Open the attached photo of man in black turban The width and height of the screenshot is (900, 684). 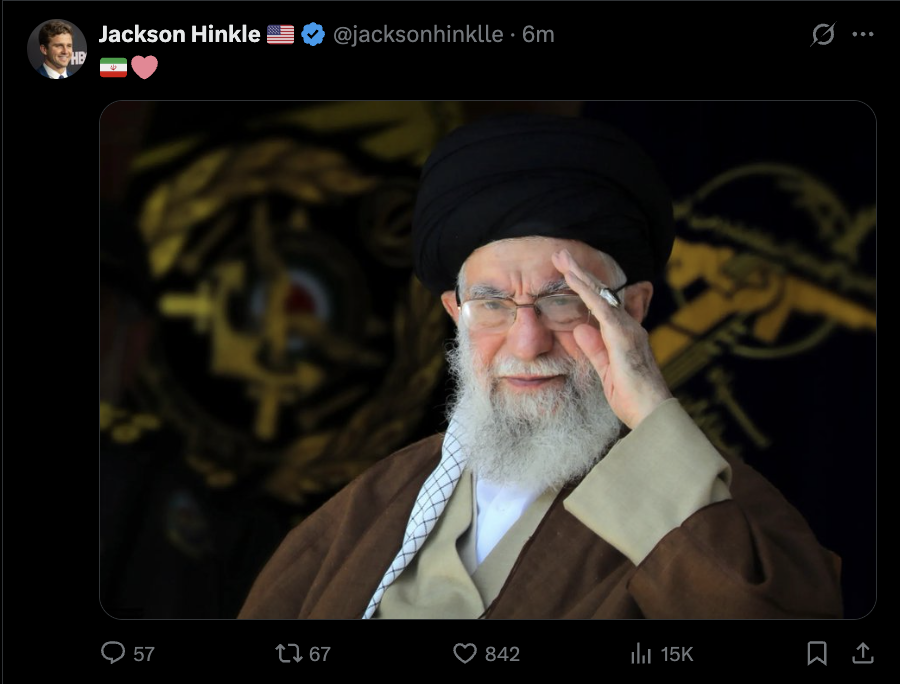(488, 360)
